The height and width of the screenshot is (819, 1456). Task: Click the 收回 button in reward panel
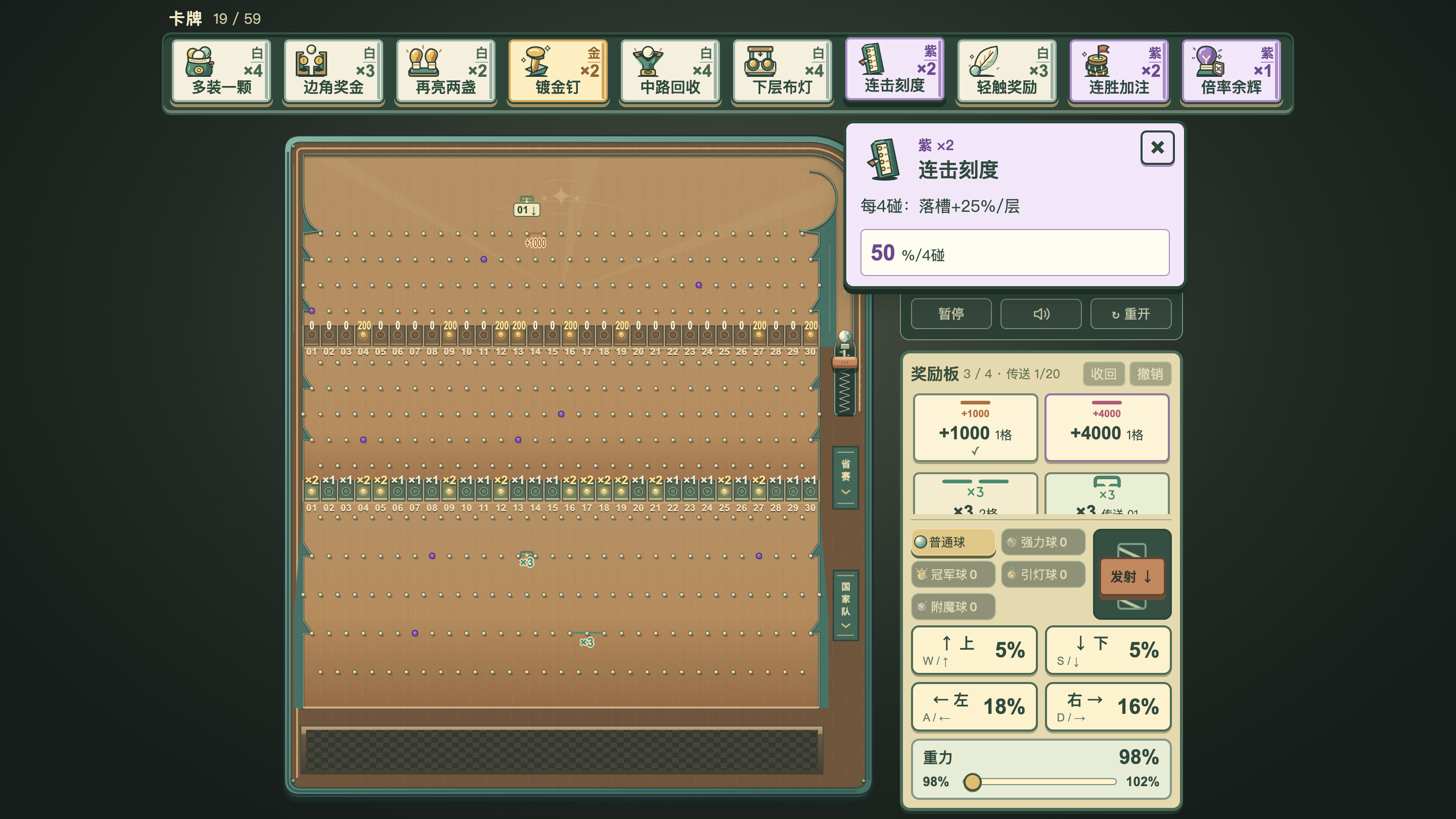(x=1103, y=374)
